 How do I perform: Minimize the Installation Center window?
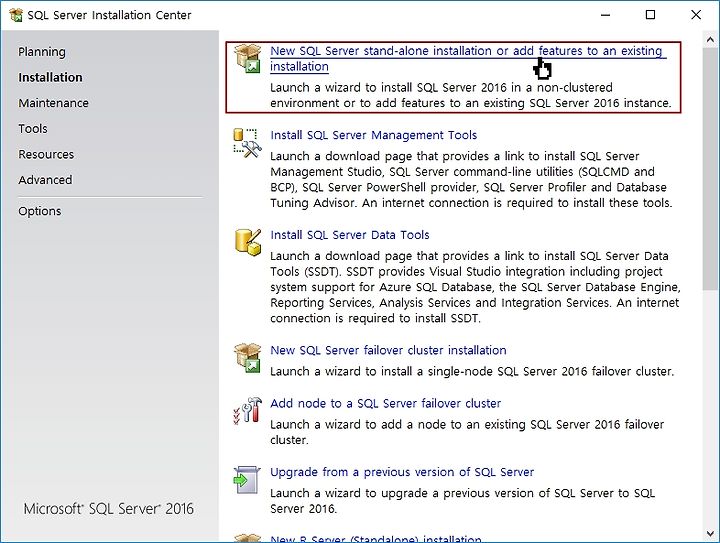coord(606,15)
